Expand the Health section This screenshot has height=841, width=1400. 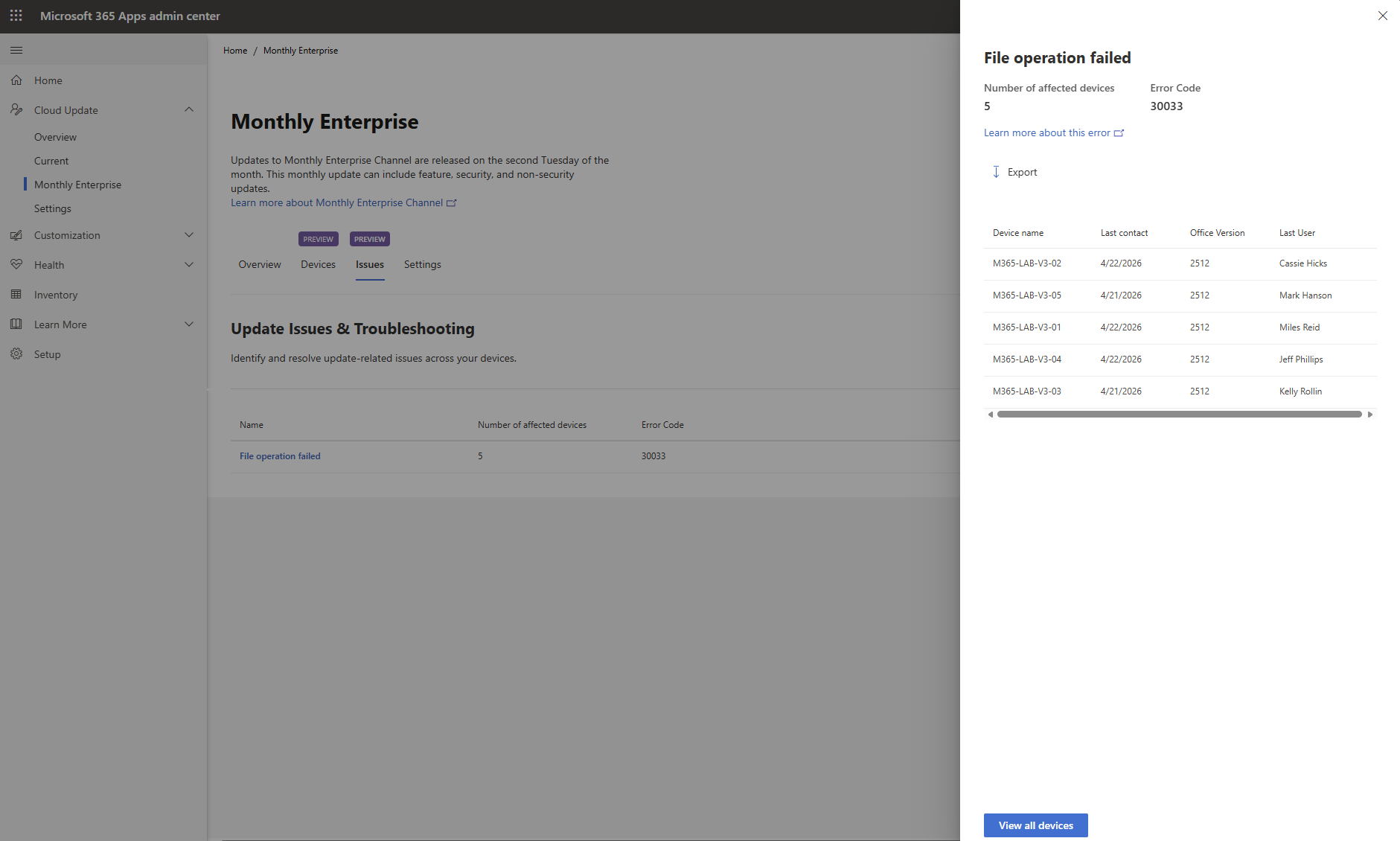189,264
